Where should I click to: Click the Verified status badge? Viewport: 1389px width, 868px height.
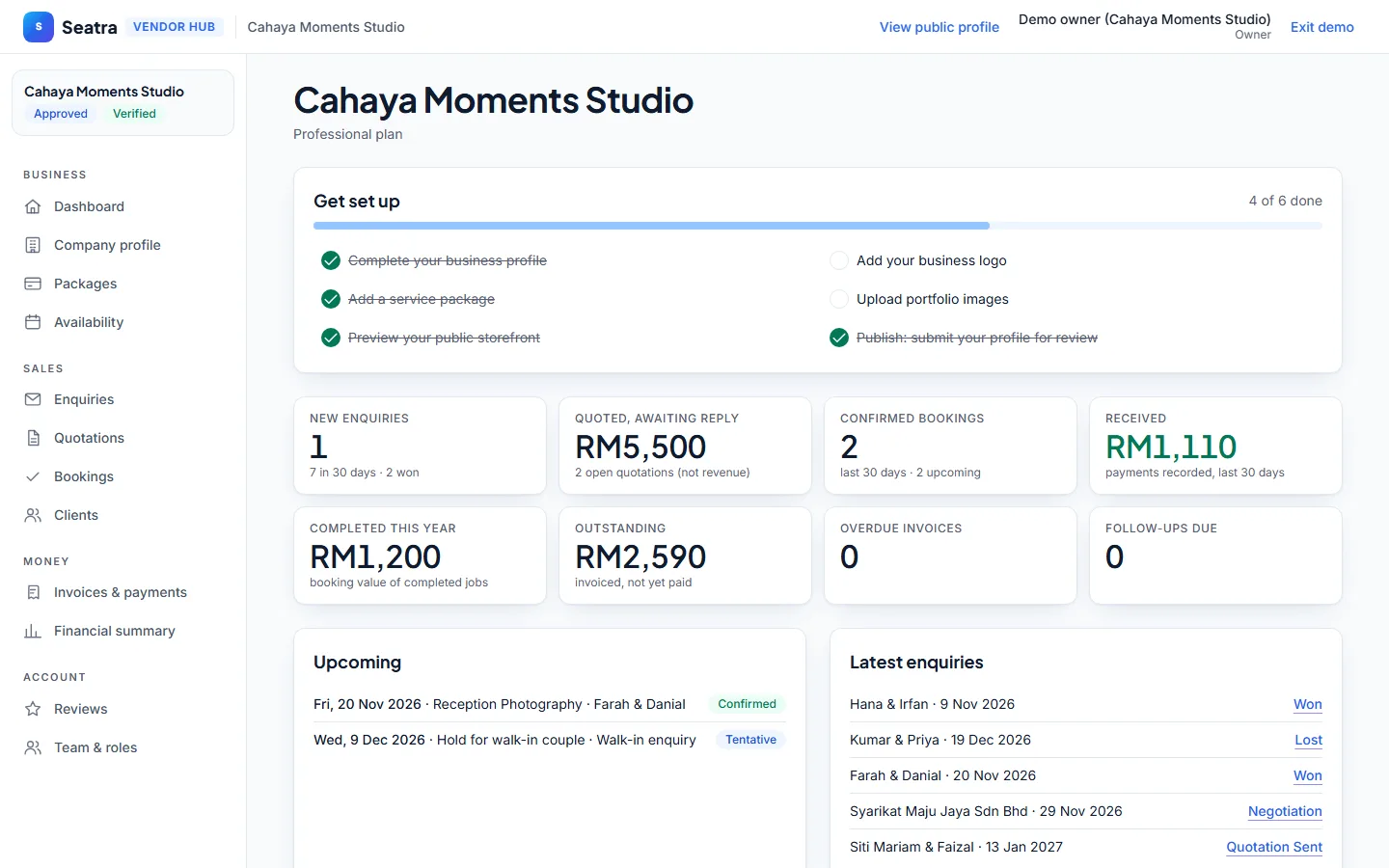point(134,114)
